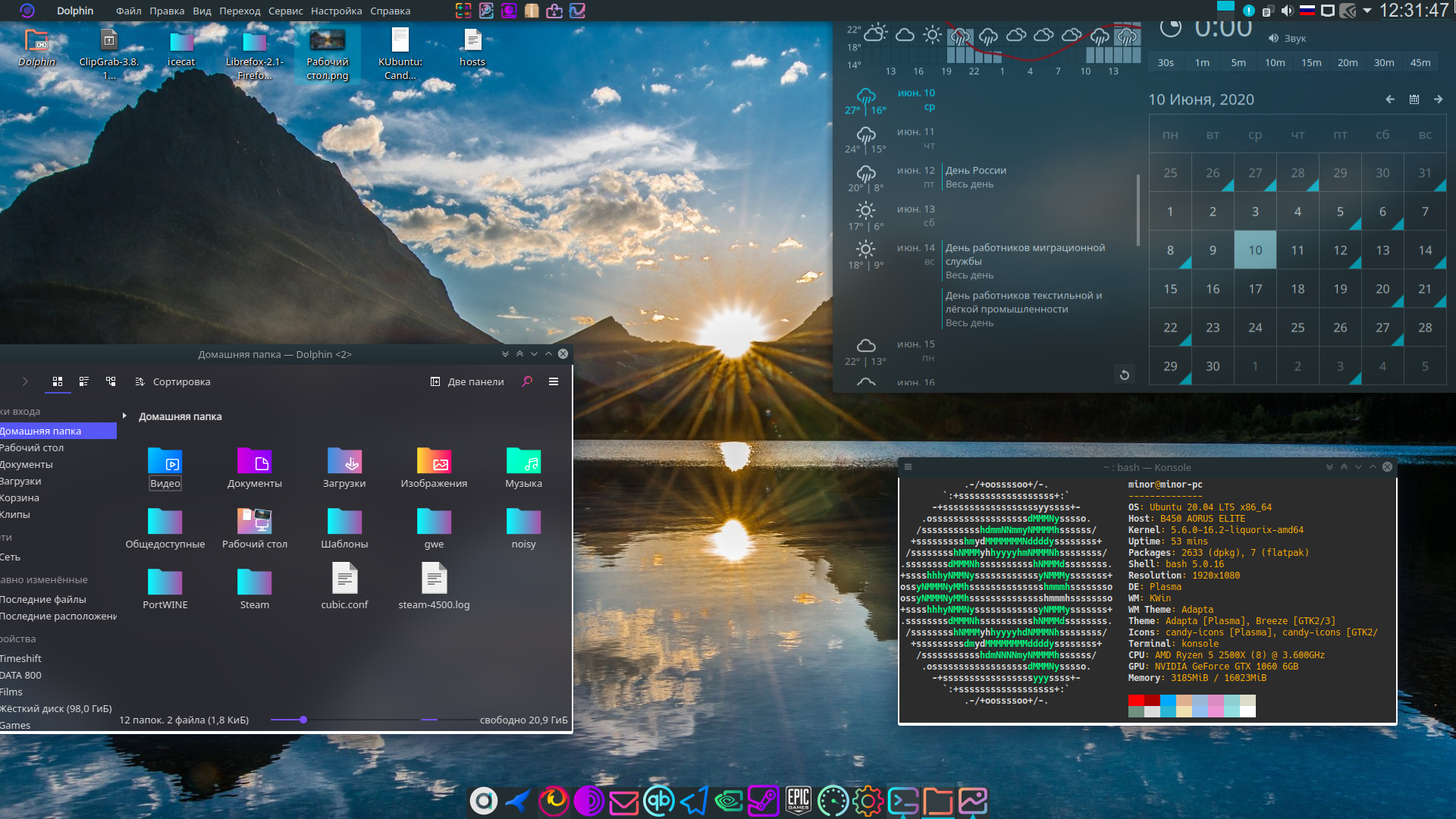This screenshot has width=1456, height=819.
Task: Open NVIDIA settings from the dock
Action: tap(729, 801)
